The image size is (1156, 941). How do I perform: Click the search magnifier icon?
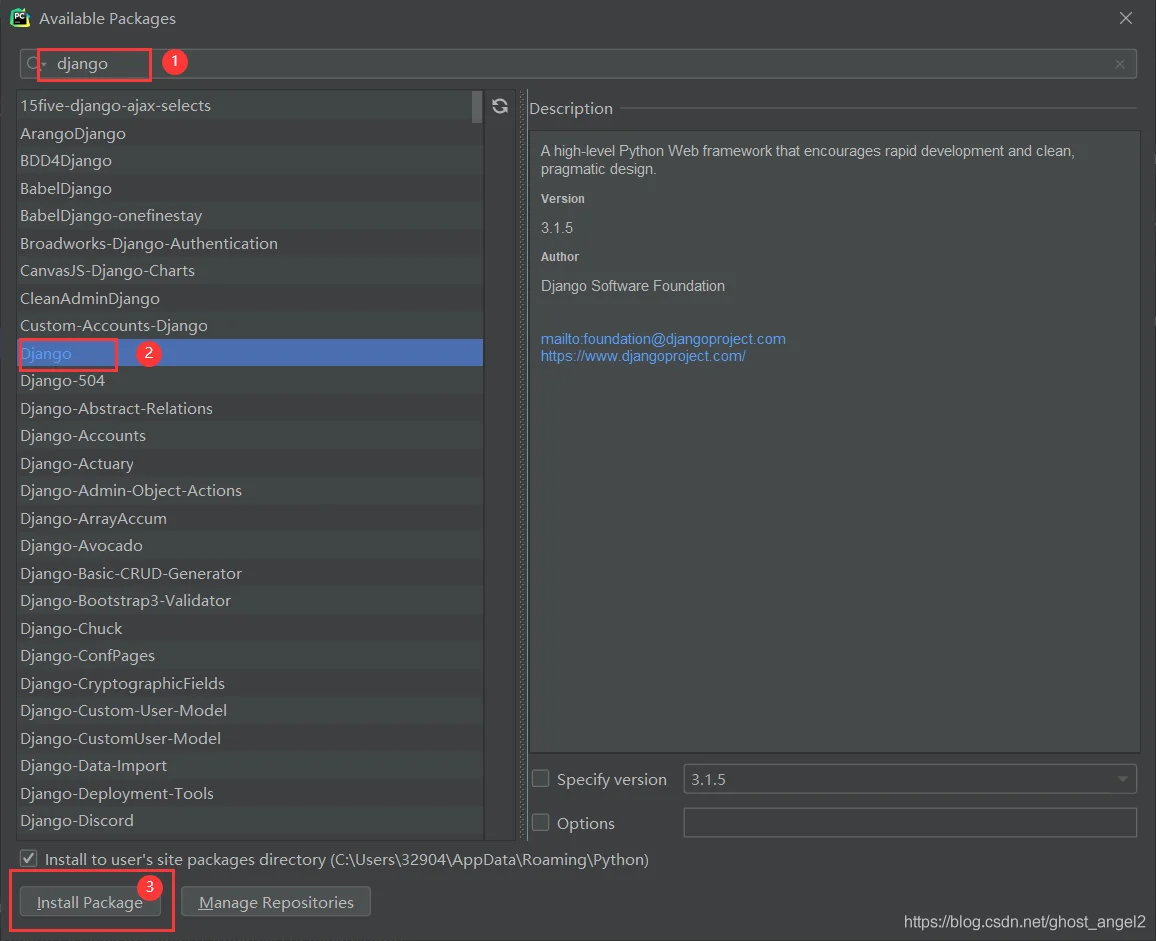pos(32,64)
